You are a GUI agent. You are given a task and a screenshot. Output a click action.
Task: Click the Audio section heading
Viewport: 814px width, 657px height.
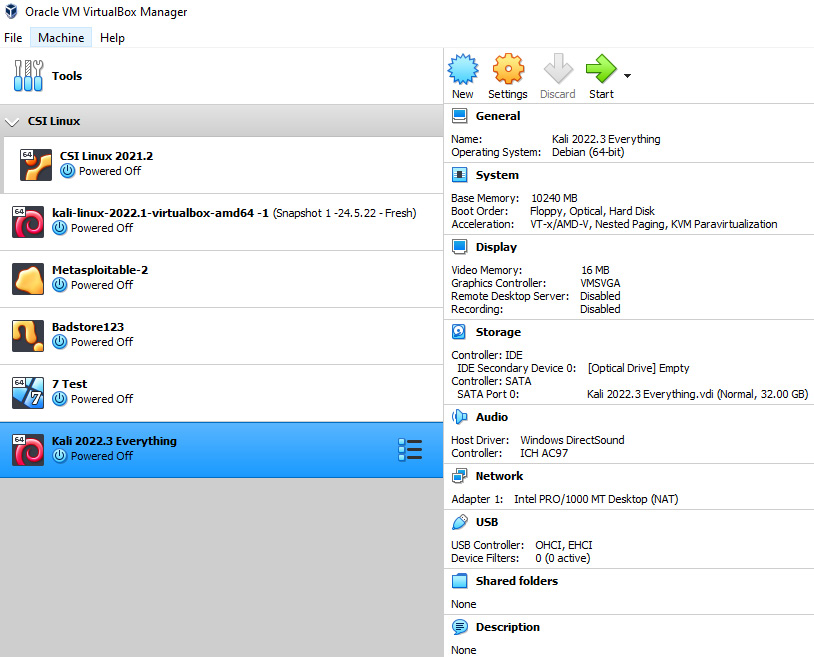(492, 417)
